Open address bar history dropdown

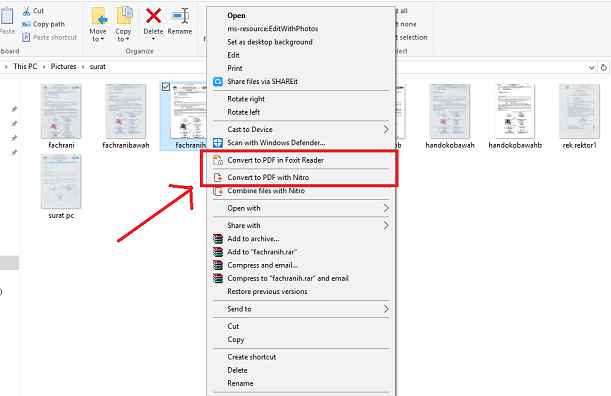[591, 67]
